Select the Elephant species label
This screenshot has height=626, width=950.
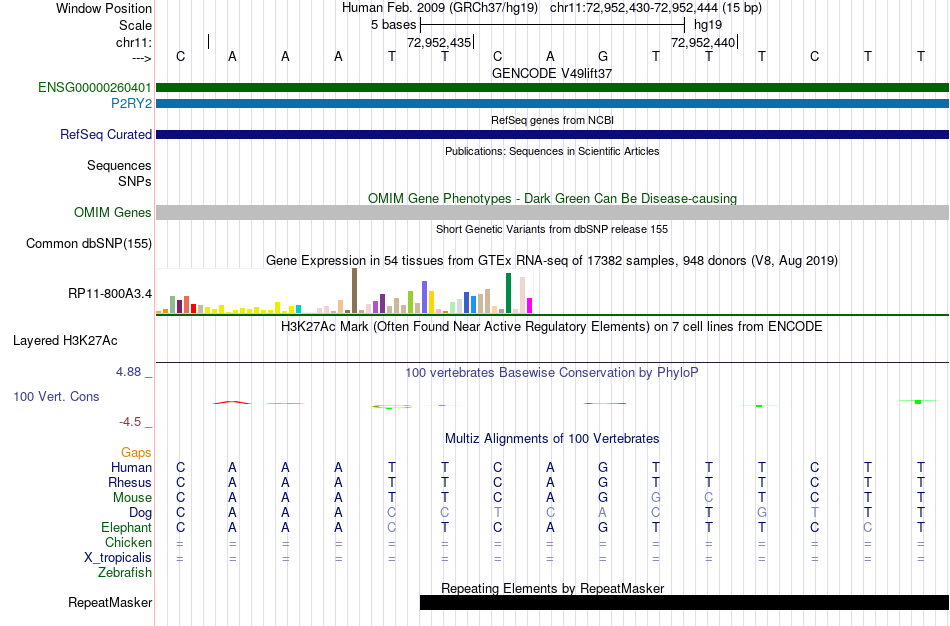tap(127, 527)
